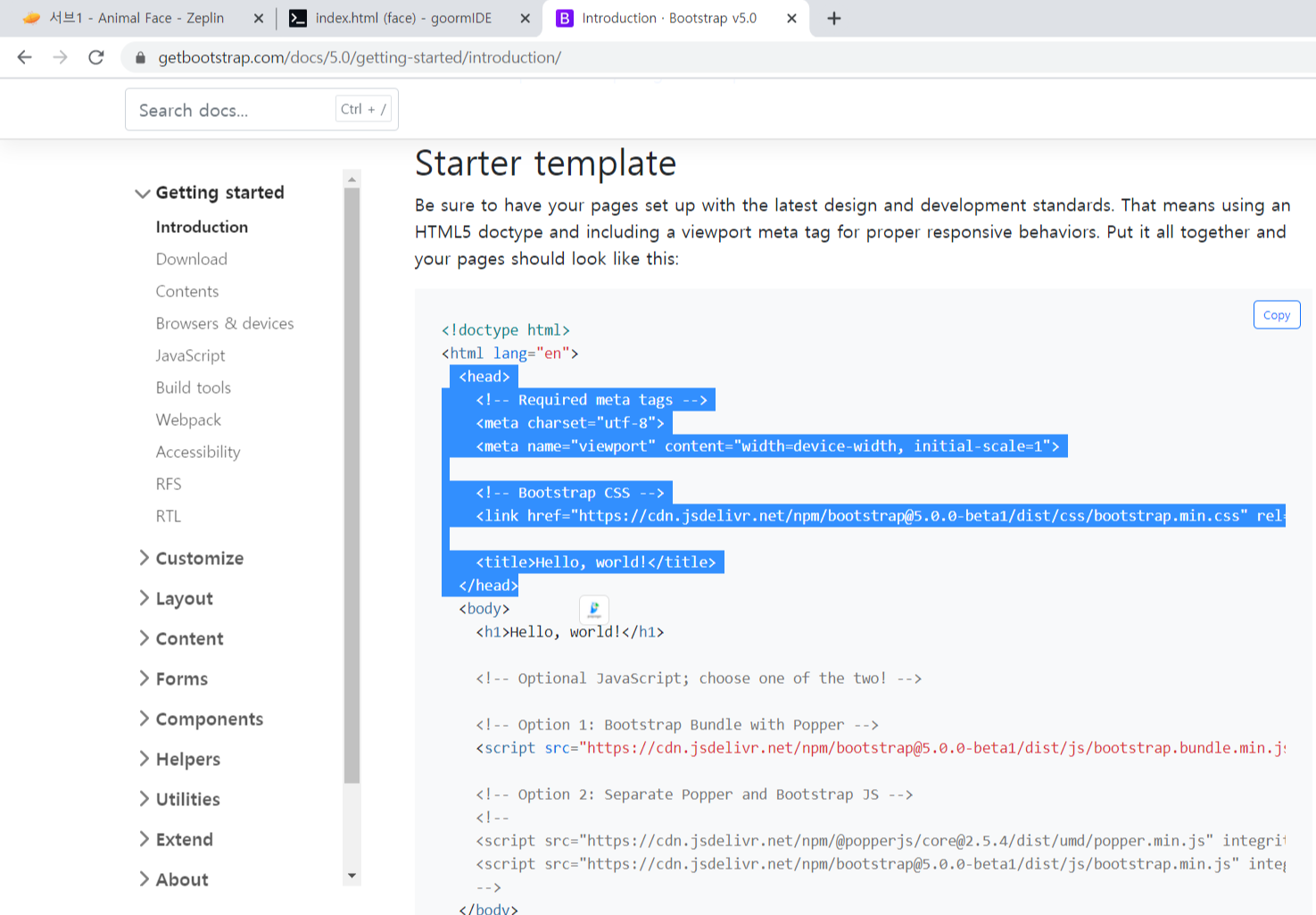This screenshot has width=1316, height=915.
Task: Collapse the Getting started section
Action: [x=210, y=193]
